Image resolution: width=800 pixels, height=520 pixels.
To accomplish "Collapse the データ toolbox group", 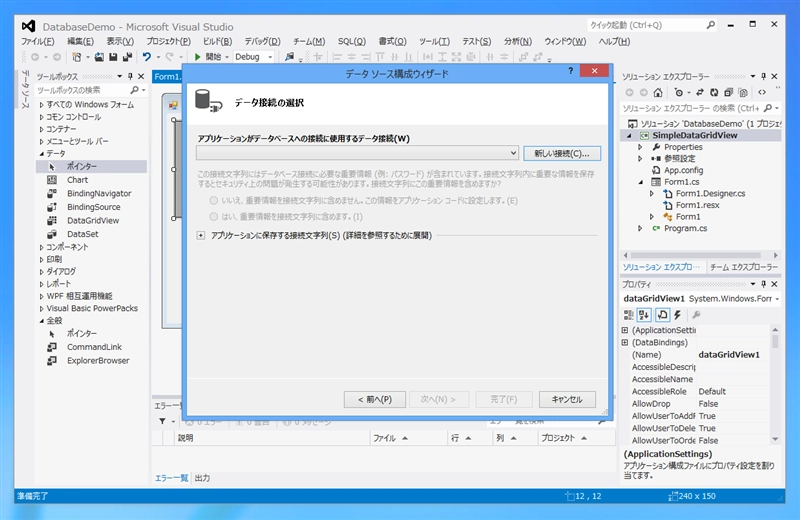I will tap(41, 154).
